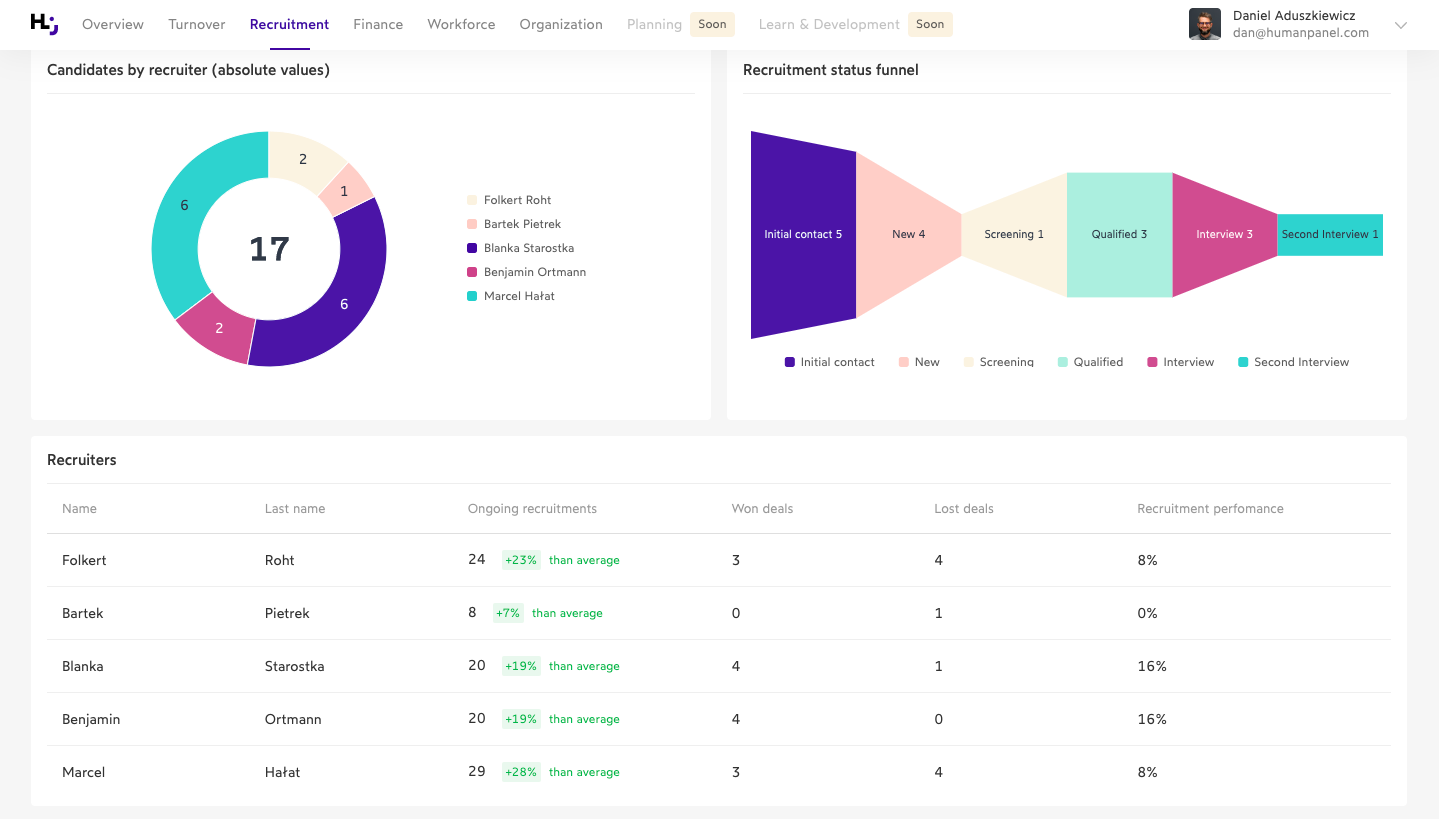Toggle the Initial contact series in the funnel legend
1439x819 pixels.
click(x=789, y=362)
